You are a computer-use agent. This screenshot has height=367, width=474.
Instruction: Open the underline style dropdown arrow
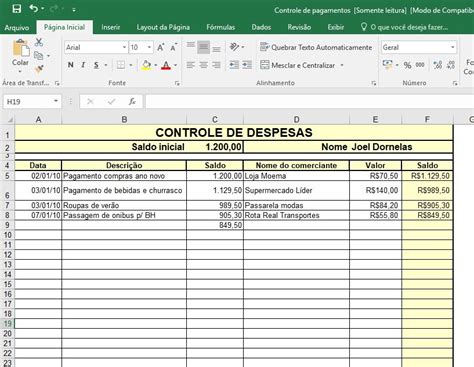point(106,65)
